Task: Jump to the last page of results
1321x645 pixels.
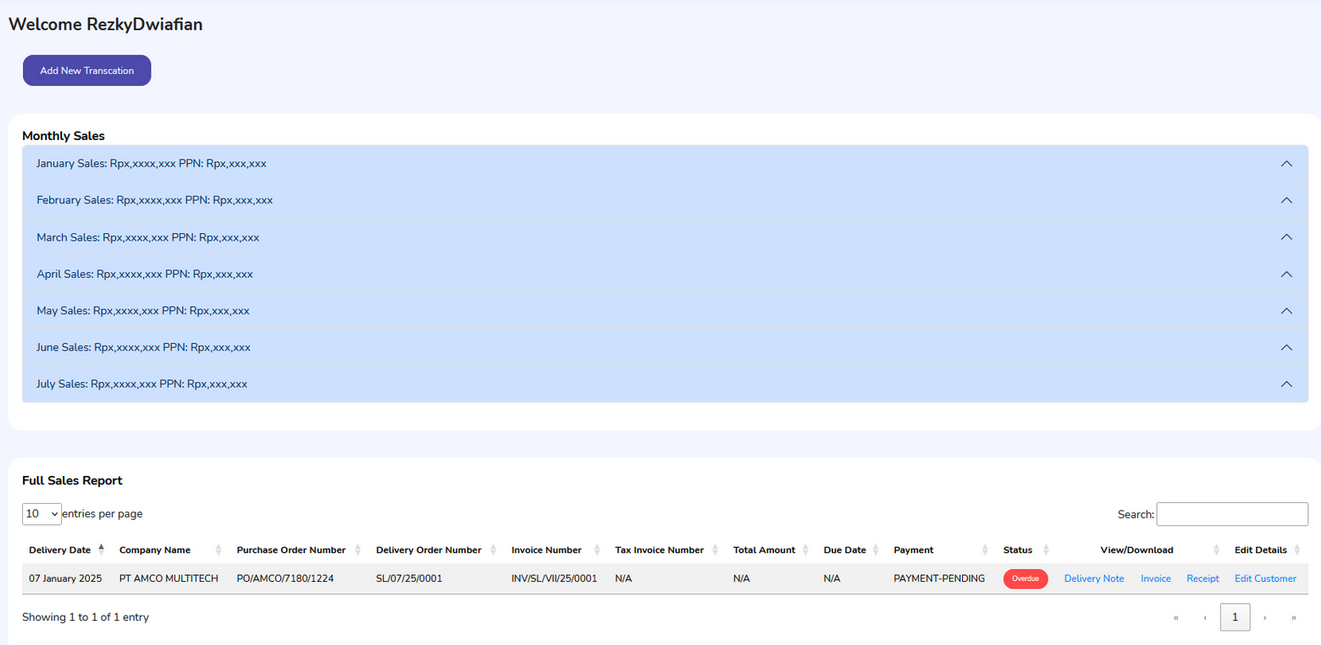Action: point(1293,617)
